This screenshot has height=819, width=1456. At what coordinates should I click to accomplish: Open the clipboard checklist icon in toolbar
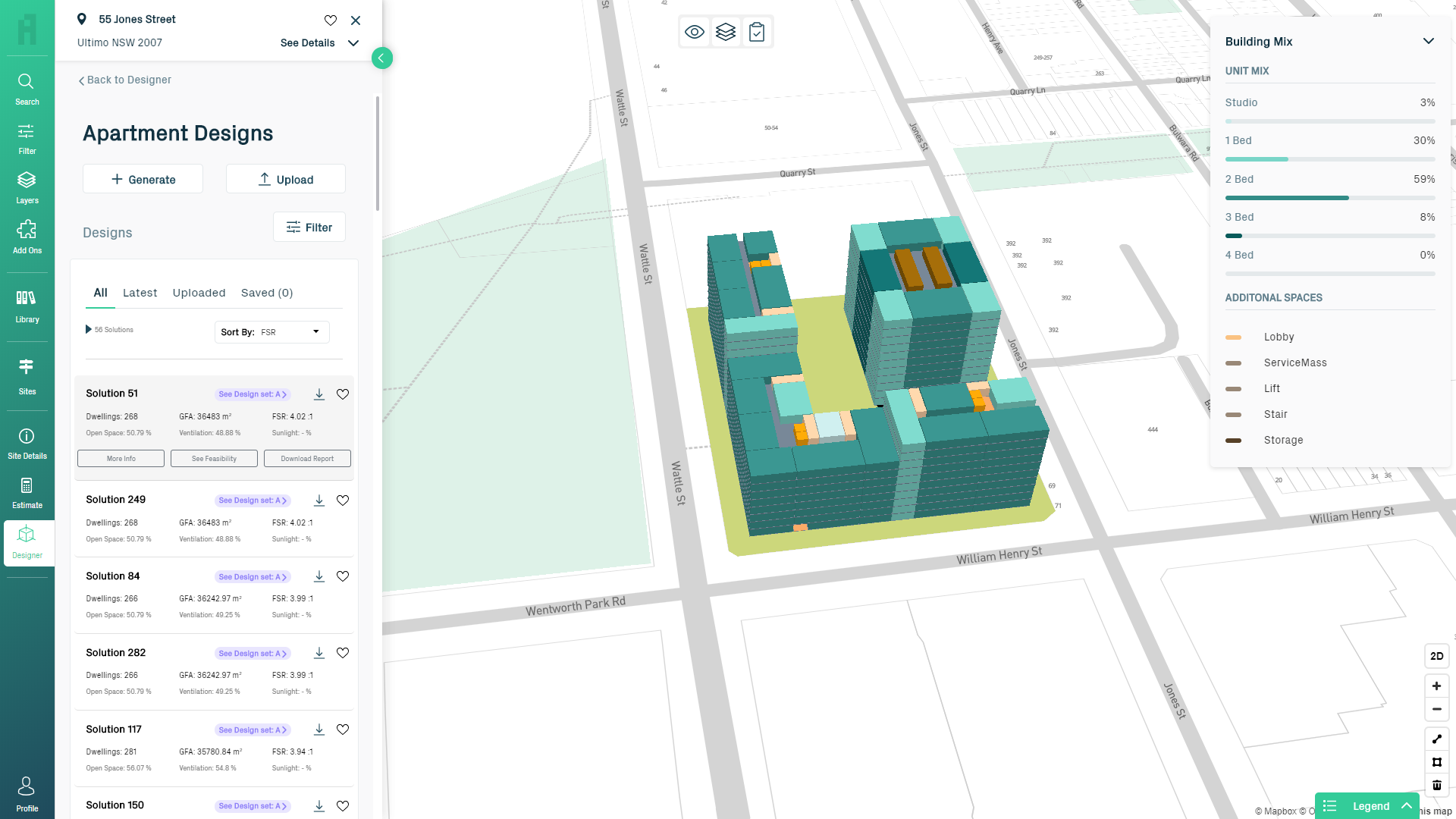(757, 32)
